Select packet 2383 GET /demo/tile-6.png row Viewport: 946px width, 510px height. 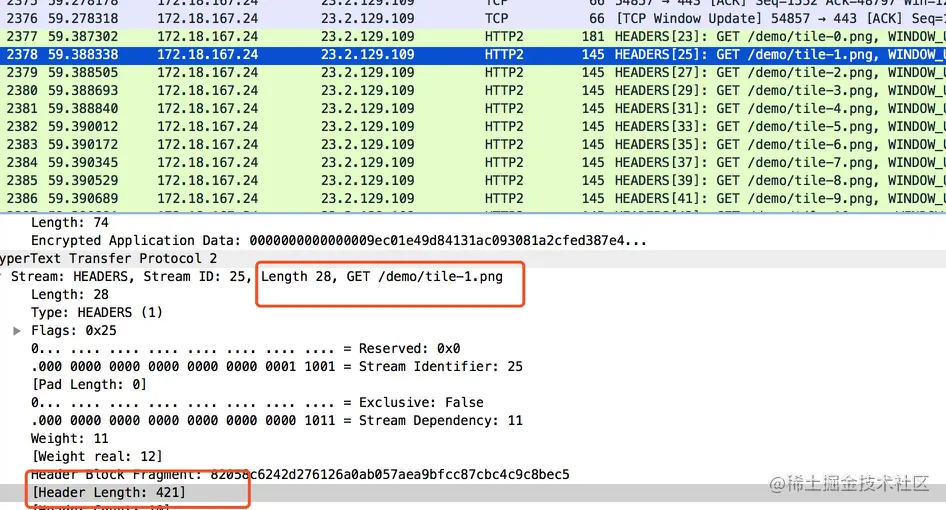pos(473,145)
